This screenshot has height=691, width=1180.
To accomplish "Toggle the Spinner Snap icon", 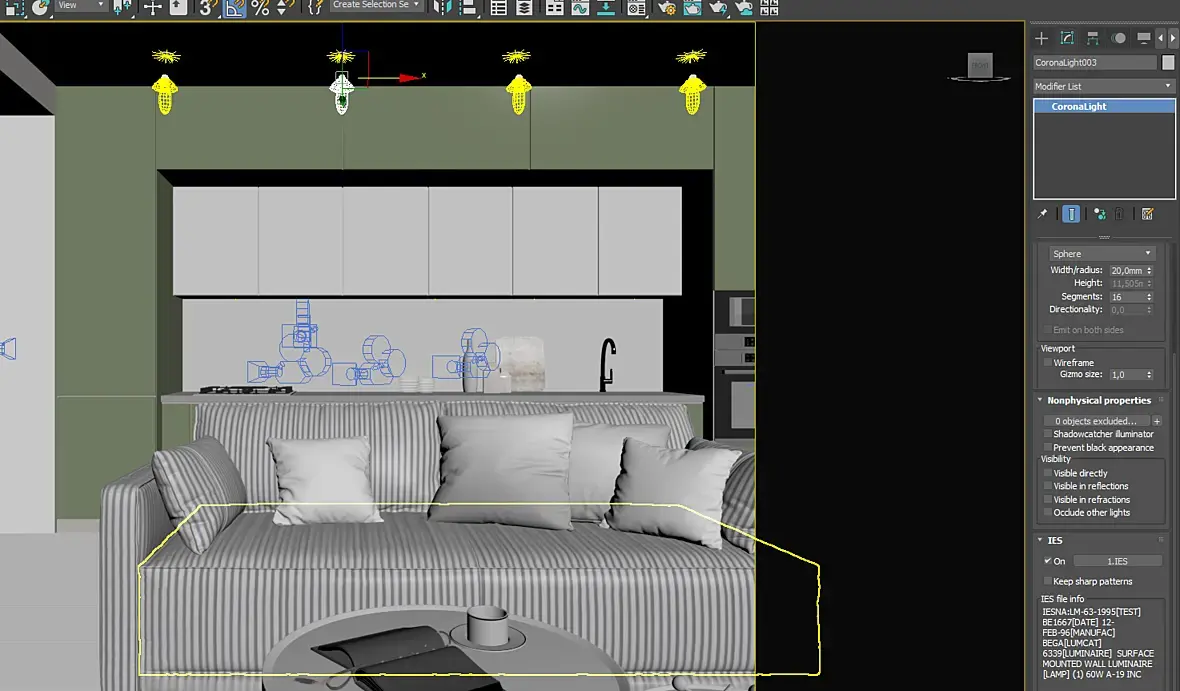I will (x=285, y=8).
